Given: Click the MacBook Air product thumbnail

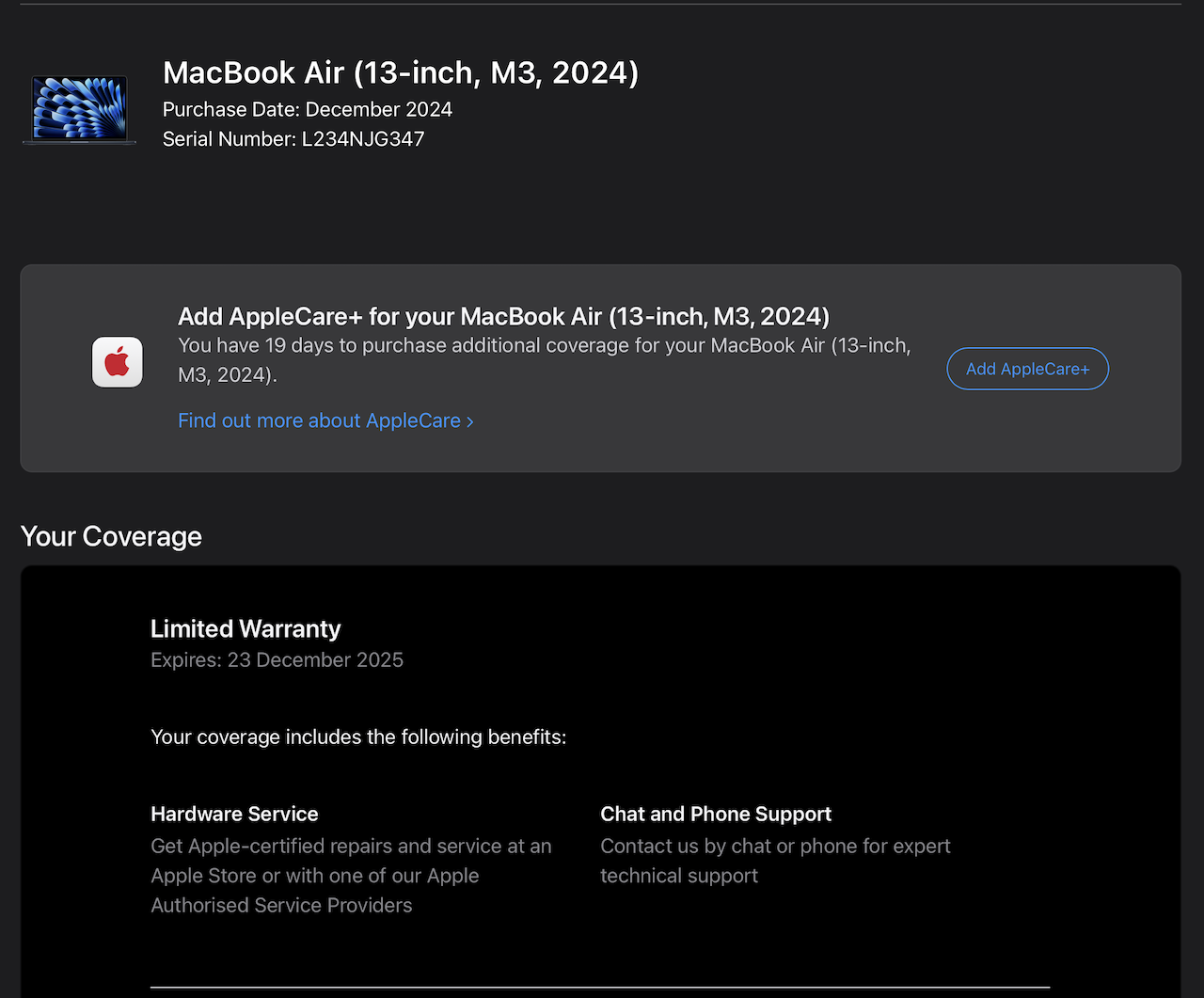Looking at the screenshot, I should click(79, 110).
